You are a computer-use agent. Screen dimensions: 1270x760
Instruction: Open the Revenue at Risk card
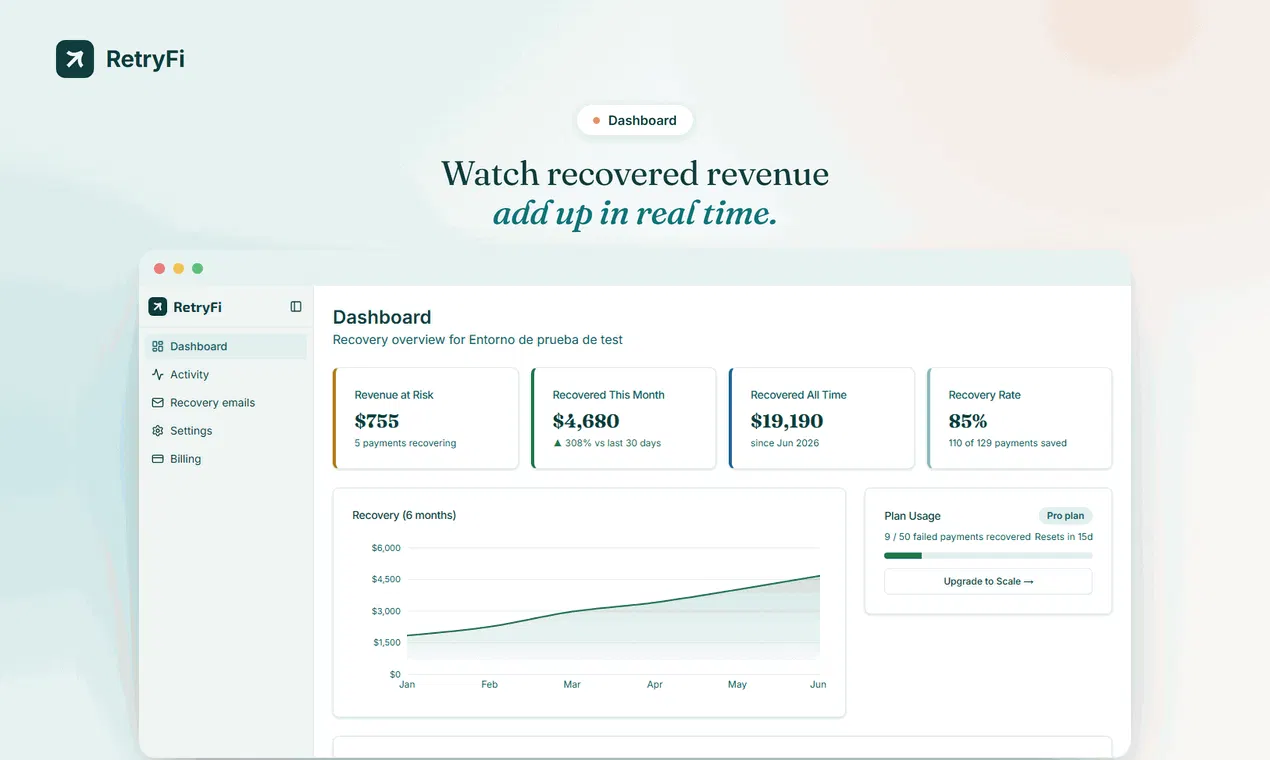[x=426, y=418]
